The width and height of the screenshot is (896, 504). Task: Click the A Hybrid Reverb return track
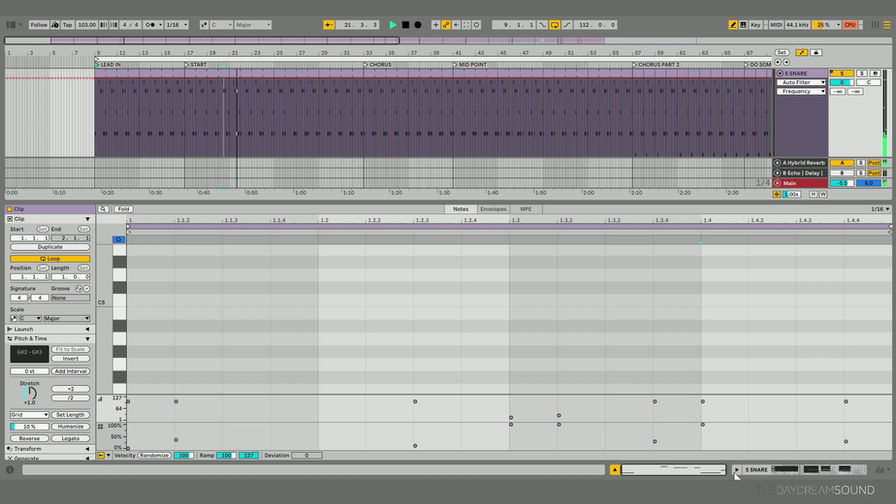tap(803, 163)
